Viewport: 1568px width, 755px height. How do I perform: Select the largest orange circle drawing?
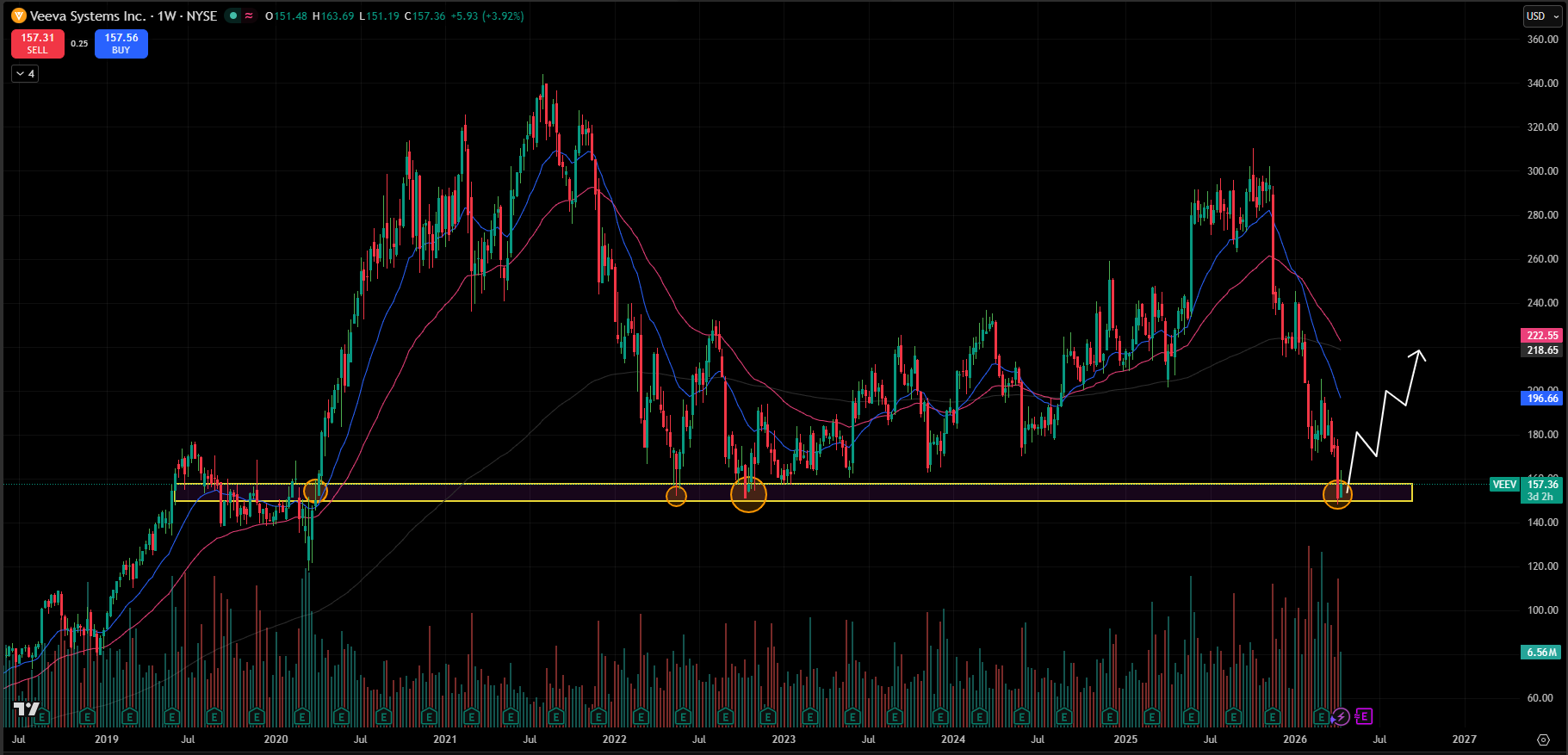click(748, 494)
